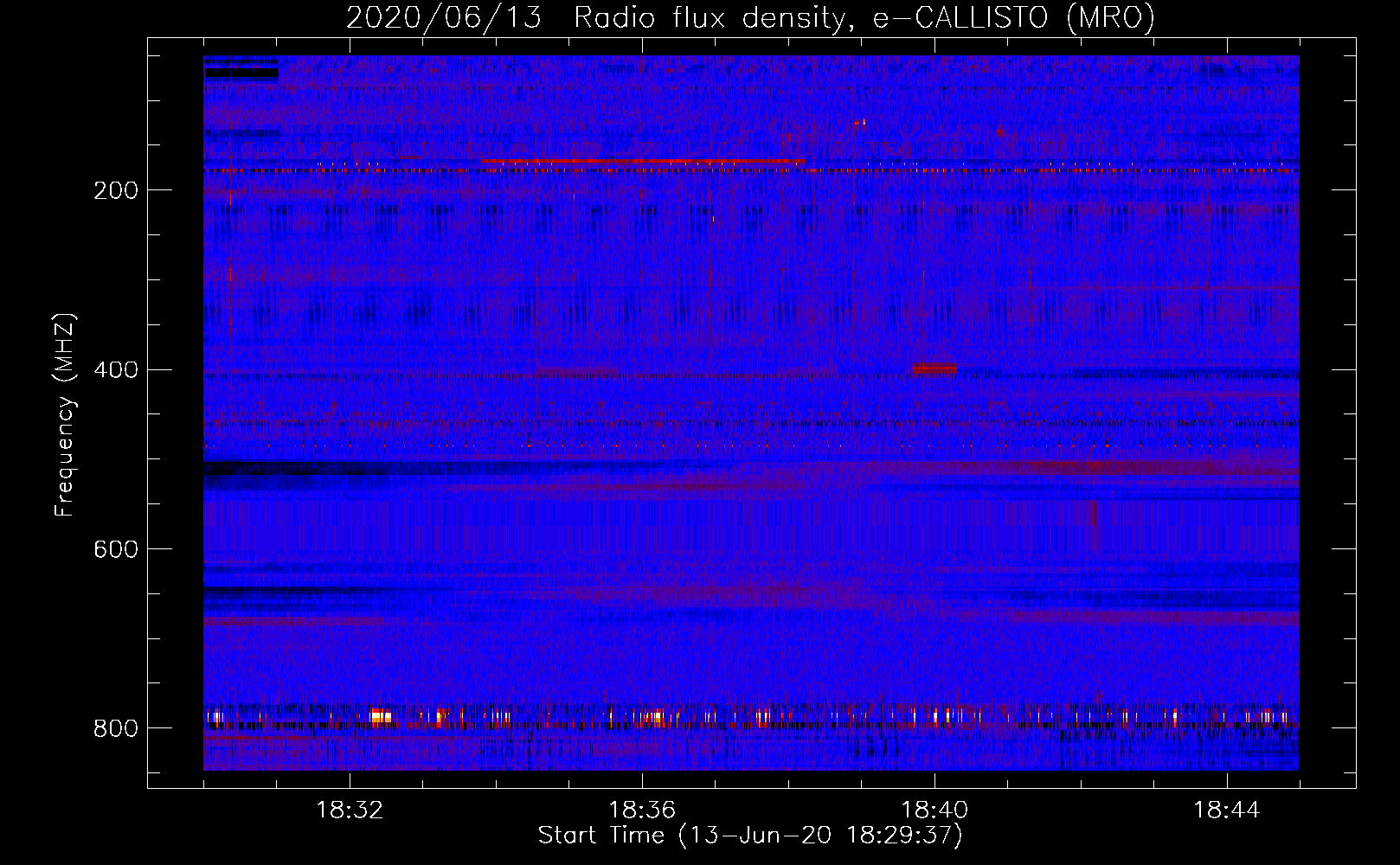Click the 'Start Time (13-Jun-20 18:29:37)' label
Image resolution: width=1400 pixels, height=865 pixels.
point(750,836)
